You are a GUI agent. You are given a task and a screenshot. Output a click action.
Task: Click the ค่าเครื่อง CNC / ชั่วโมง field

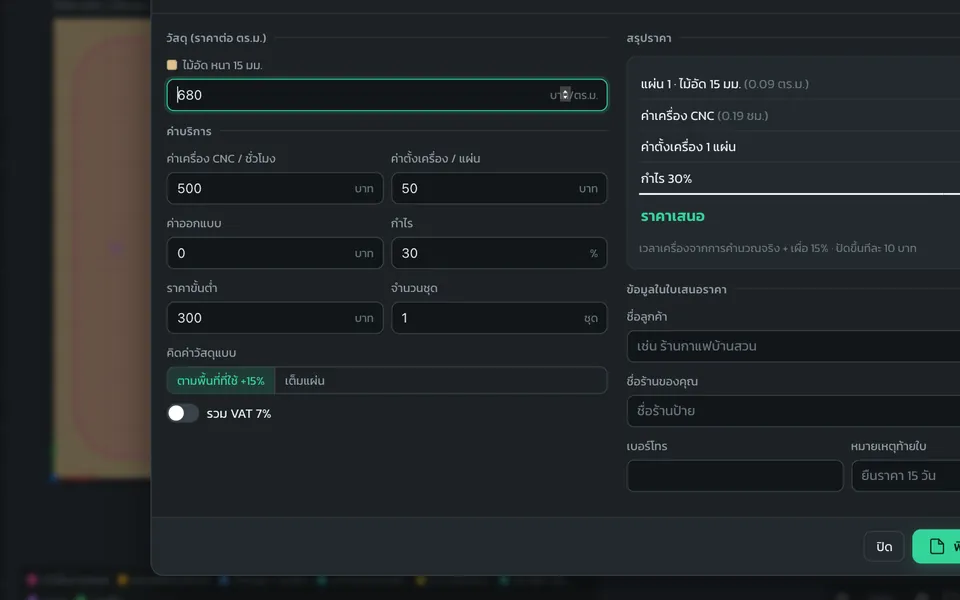[275, 188]
